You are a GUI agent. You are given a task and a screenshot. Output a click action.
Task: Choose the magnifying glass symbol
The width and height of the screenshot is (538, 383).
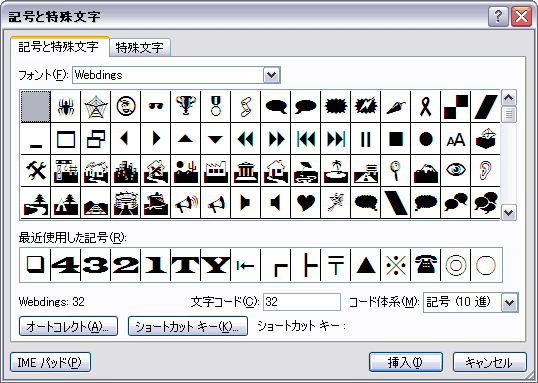coord(396,171)
